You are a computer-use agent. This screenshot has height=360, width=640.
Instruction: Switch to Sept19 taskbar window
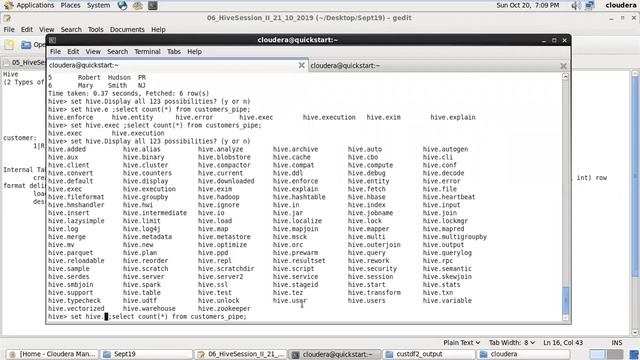tap(147, 354)
